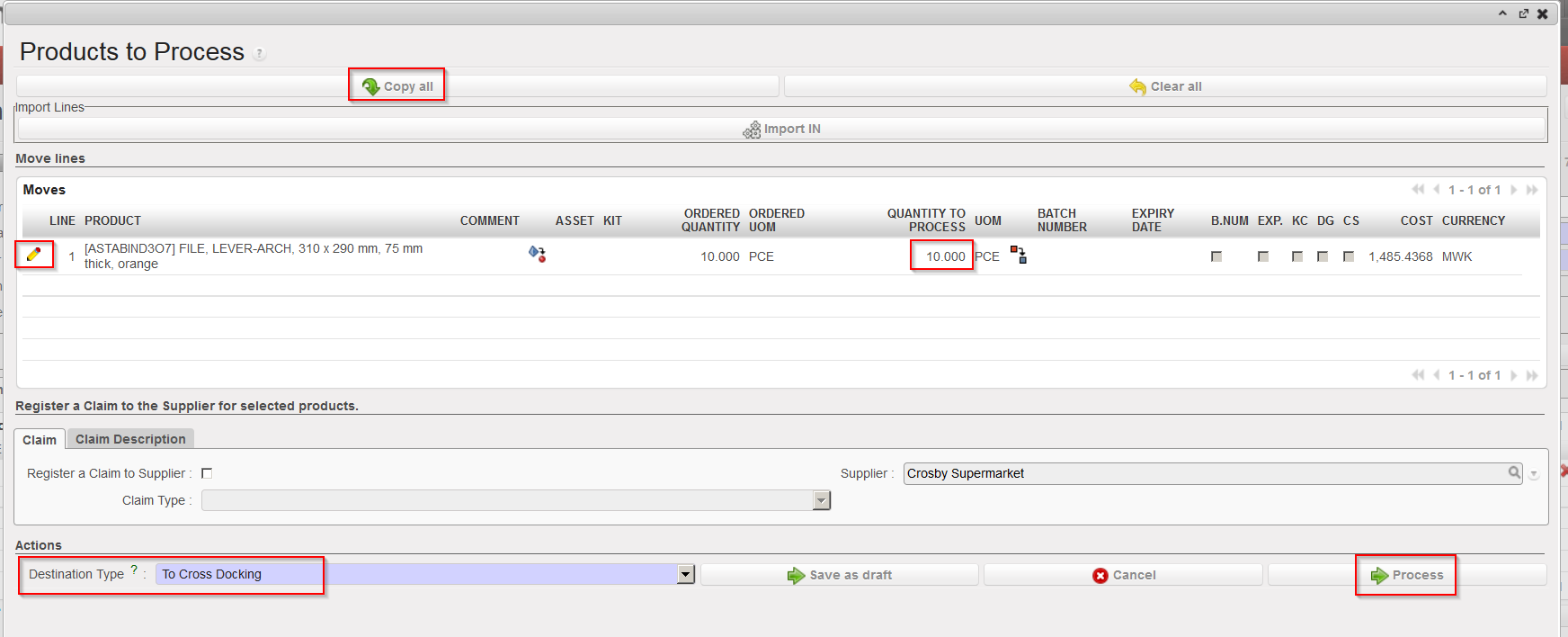Go to next page in top Moves pager
Screen dimensions: 1568x637
point(1514,190)
